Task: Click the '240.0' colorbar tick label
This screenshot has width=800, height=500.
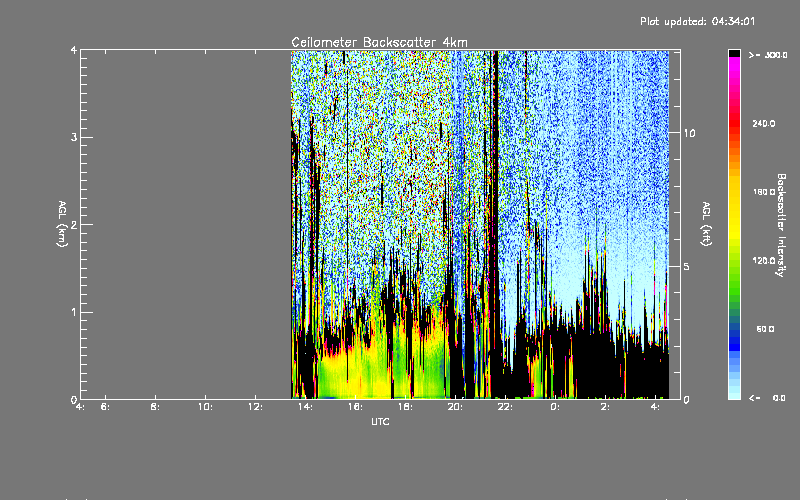Action: [x=764, y=124]
